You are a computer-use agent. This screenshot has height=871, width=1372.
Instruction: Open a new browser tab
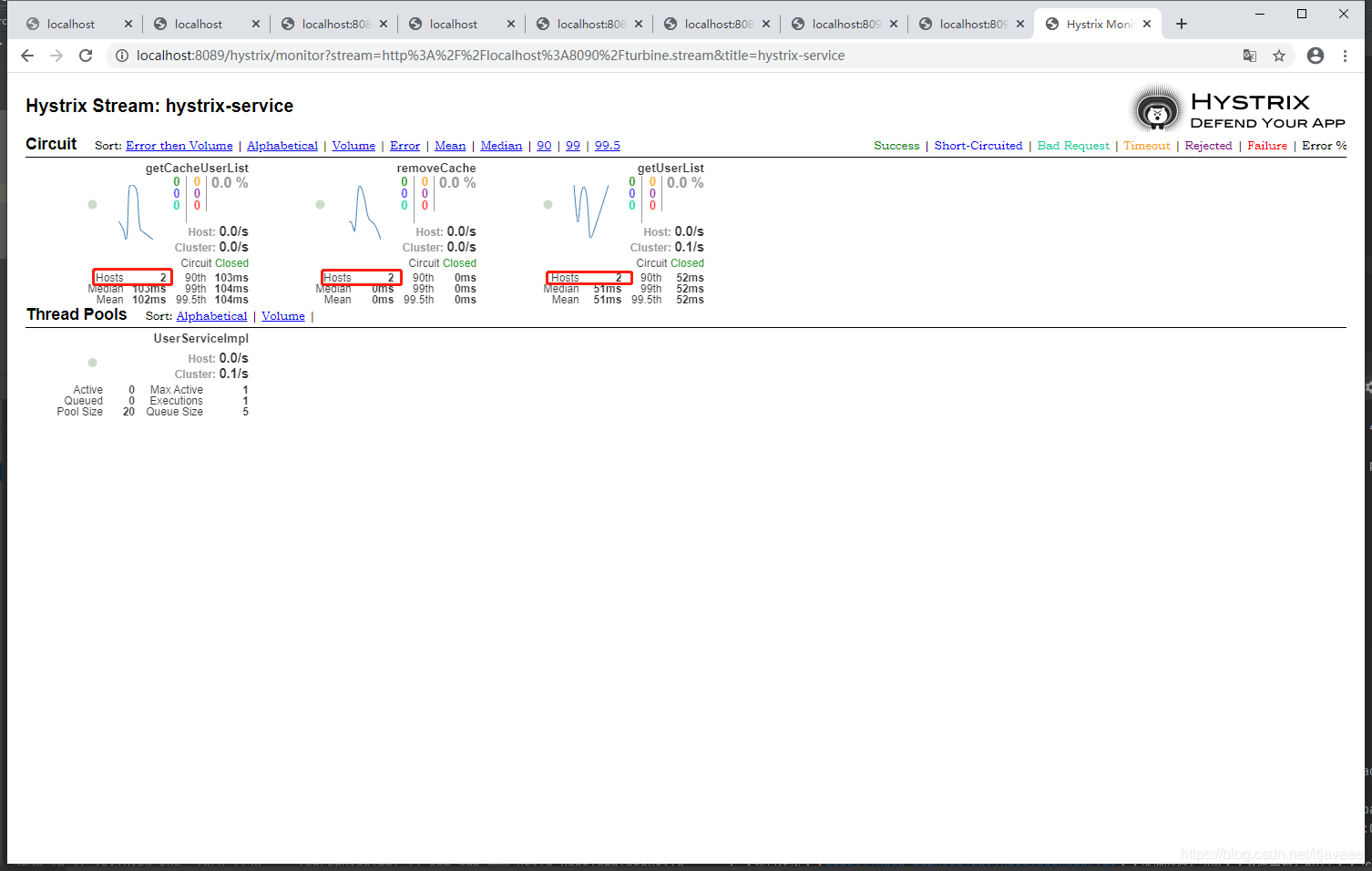1182,24
